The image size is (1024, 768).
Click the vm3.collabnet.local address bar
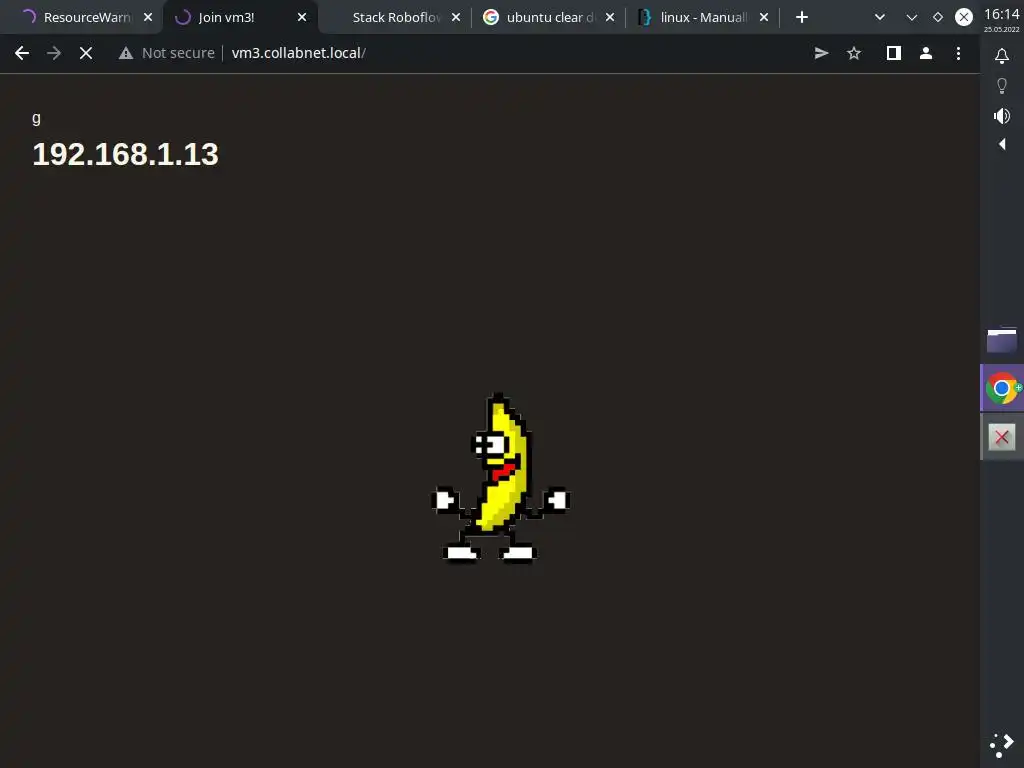[x=298, y=53]
